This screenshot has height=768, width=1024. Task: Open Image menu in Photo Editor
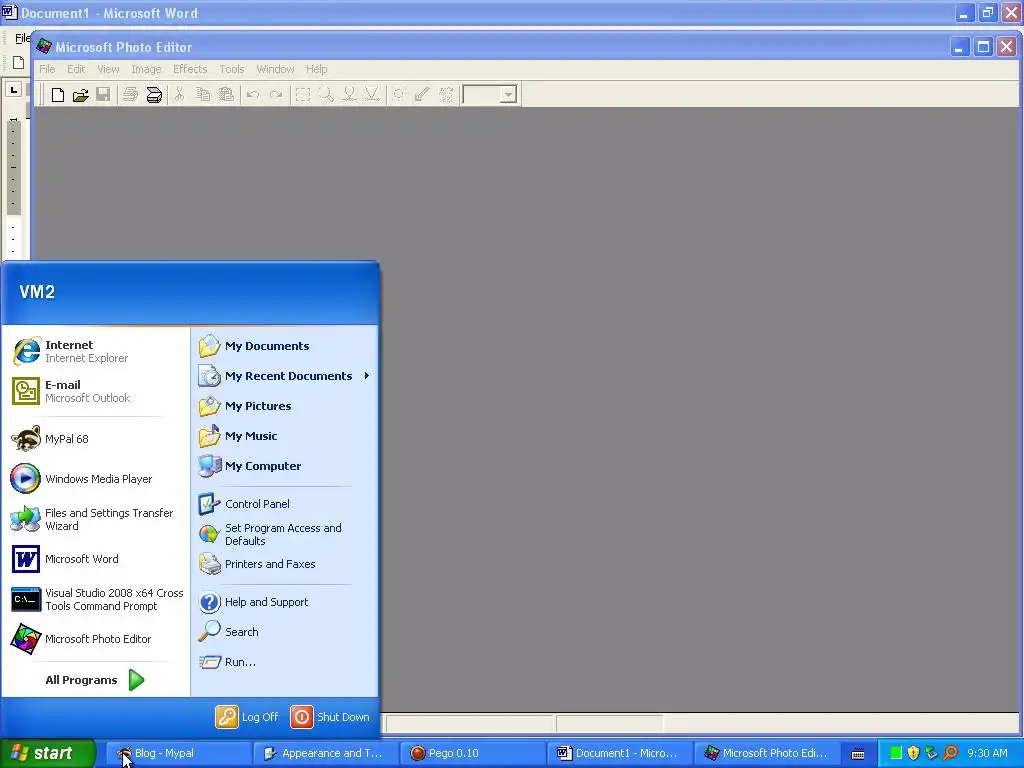tap(146, 69)
